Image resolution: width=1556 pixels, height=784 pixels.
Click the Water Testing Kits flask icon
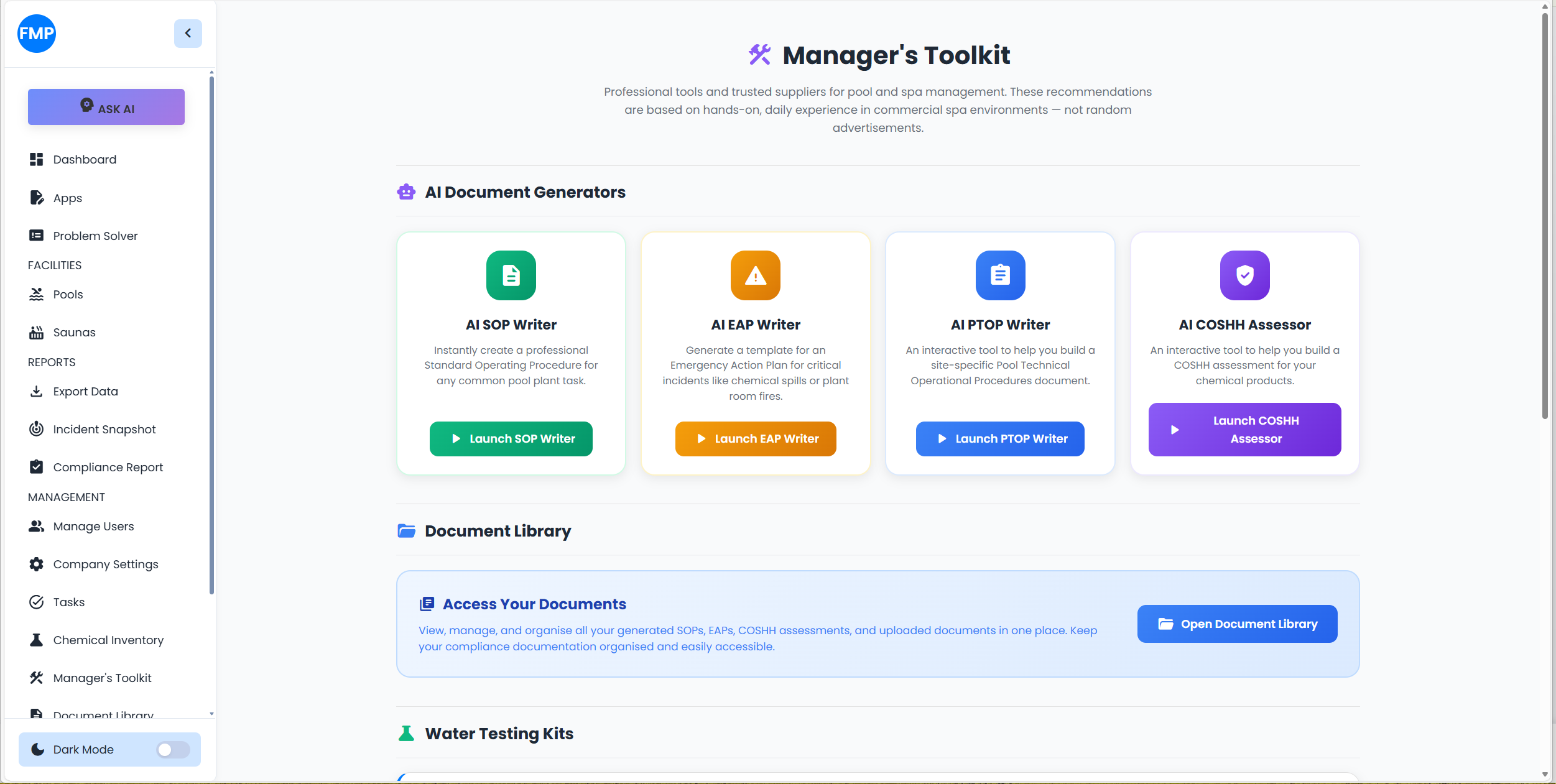406,734
